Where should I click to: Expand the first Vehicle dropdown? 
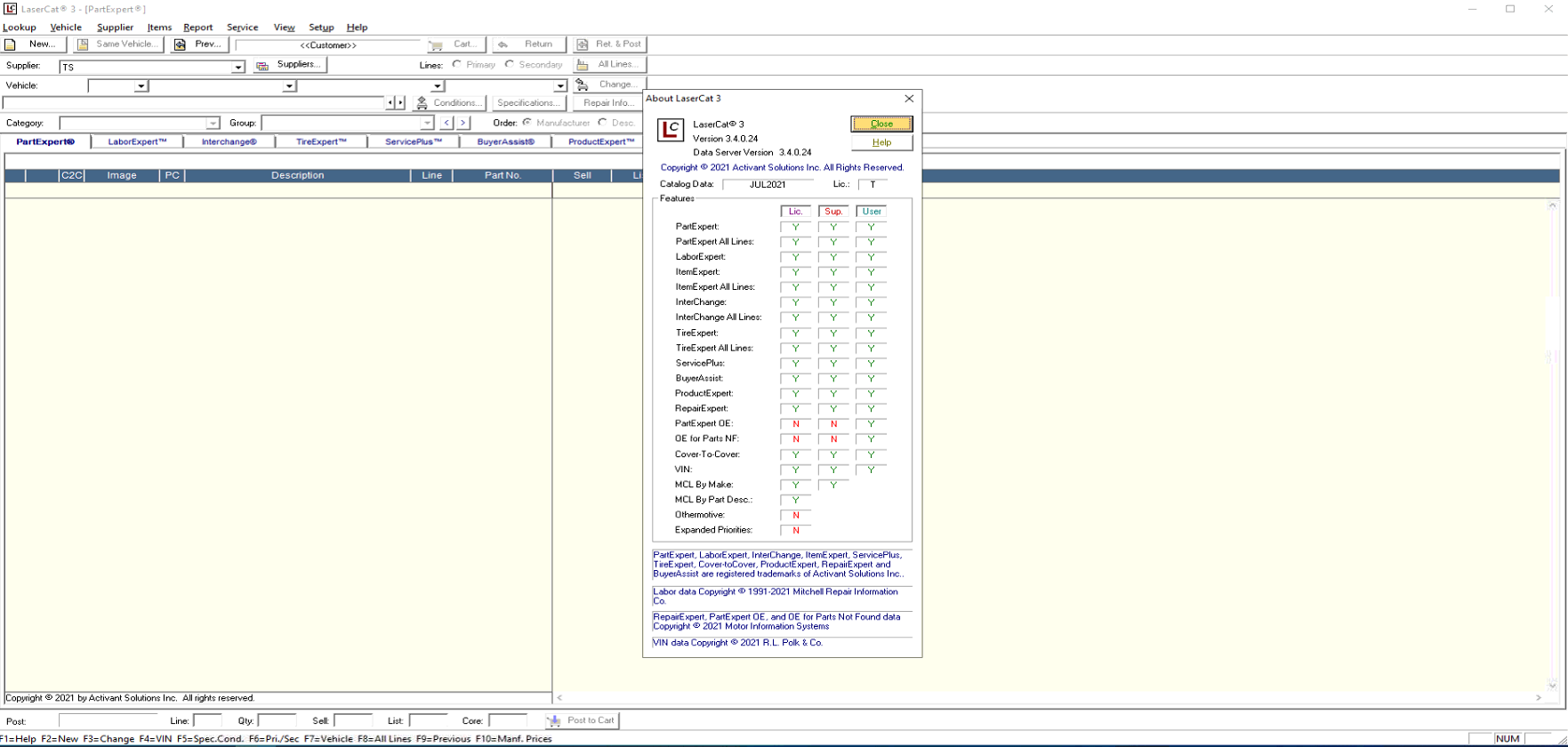141,86
